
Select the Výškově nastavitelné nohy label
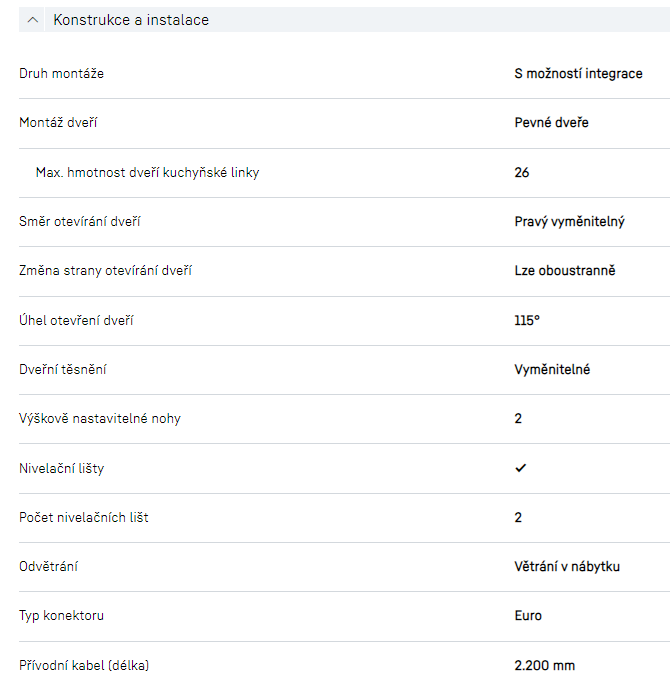[x=100, y=419]
